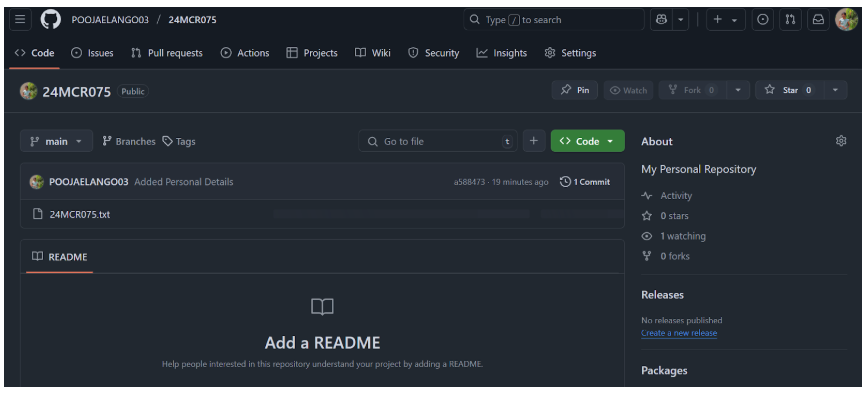Viewport: 868px width, 394px height.
Task: Open the Wiki tab
Action: [x=373, y=53]
